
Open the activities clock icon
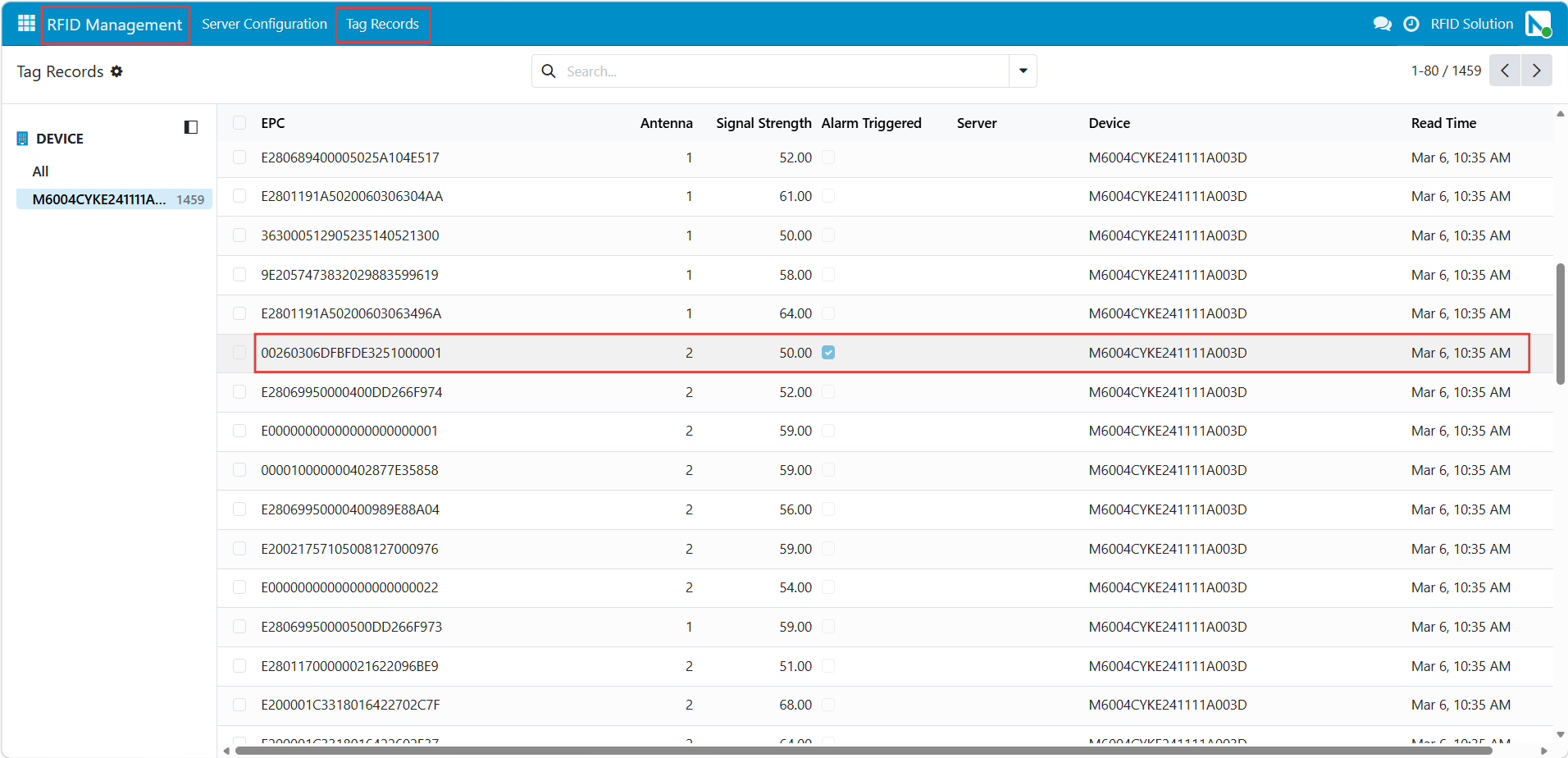coord(1411,24)
